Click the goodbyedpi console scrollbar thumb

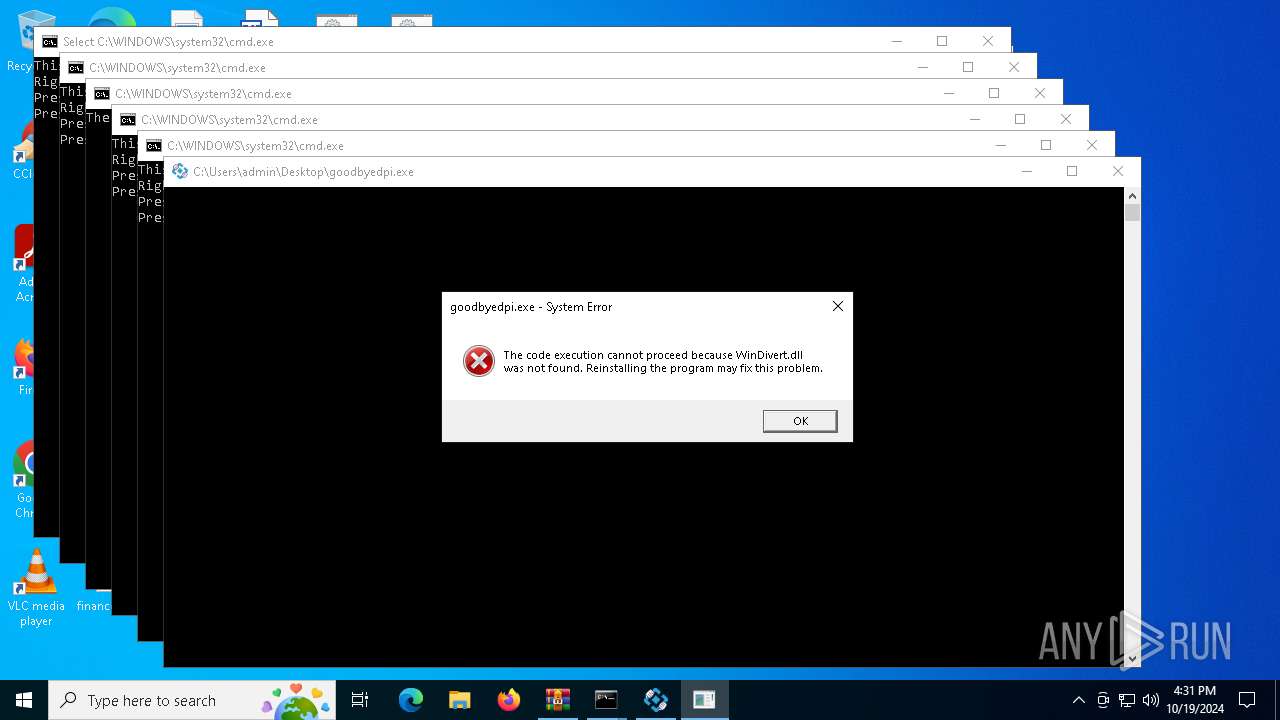[1132, 212]
